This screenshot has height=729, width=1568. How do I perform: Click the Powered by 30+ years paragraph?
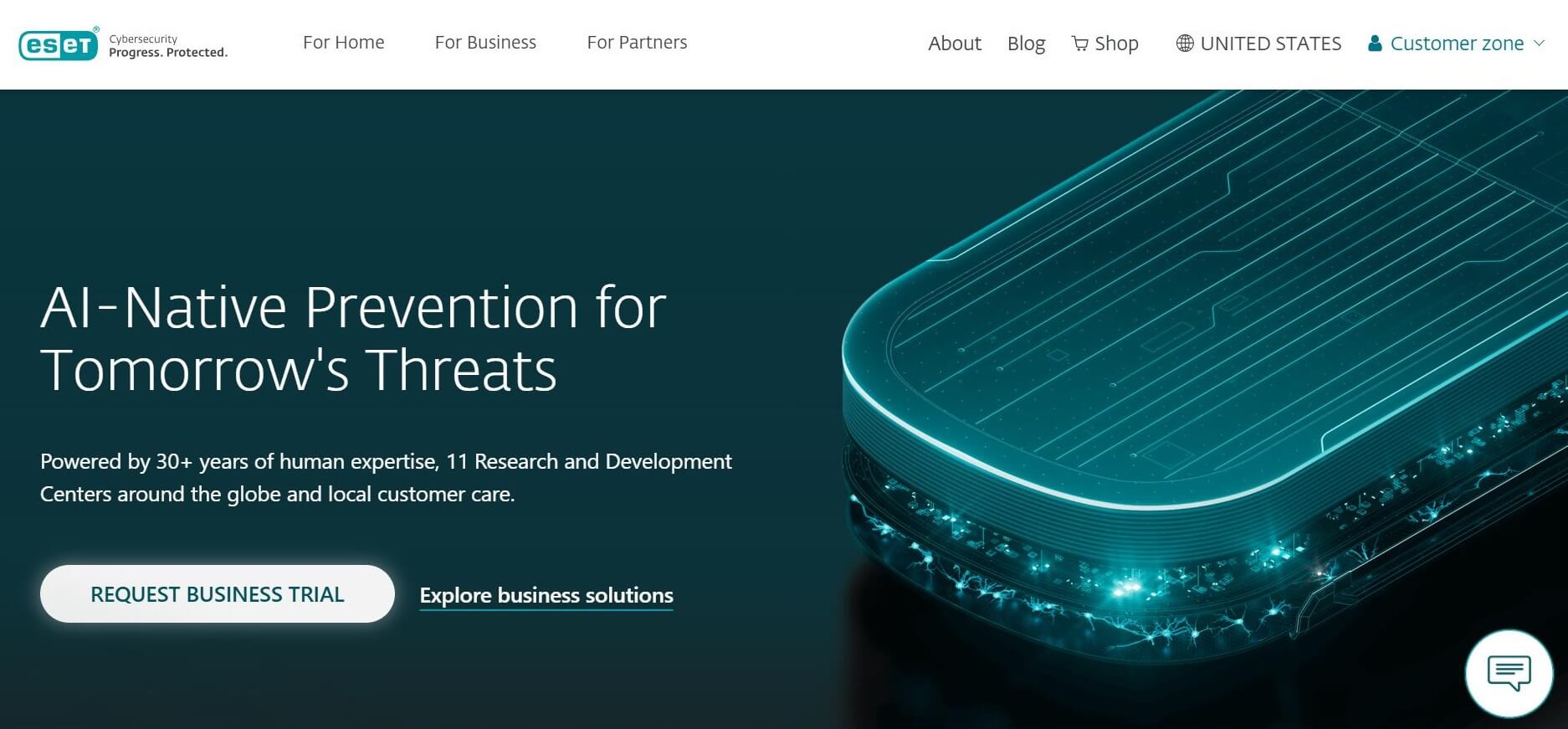click(386, 477)
